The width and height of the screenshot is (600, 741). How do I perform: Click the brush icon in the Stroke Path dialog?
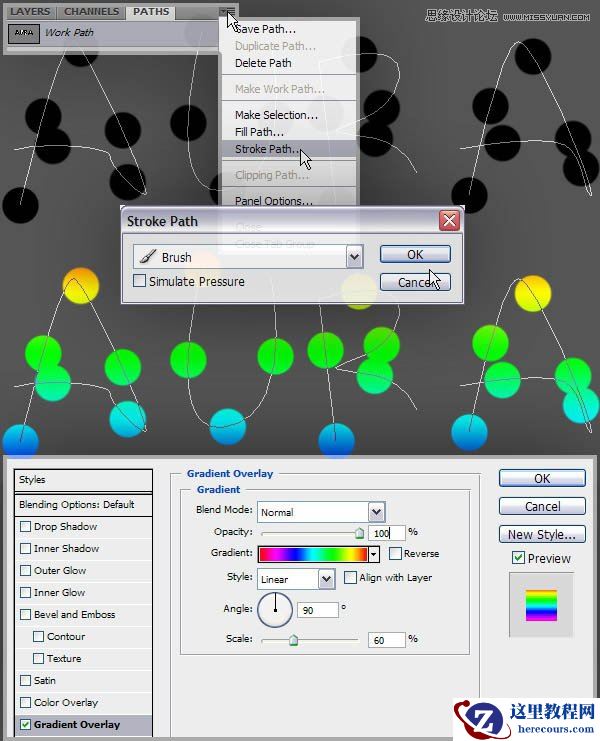coord(148,257)
